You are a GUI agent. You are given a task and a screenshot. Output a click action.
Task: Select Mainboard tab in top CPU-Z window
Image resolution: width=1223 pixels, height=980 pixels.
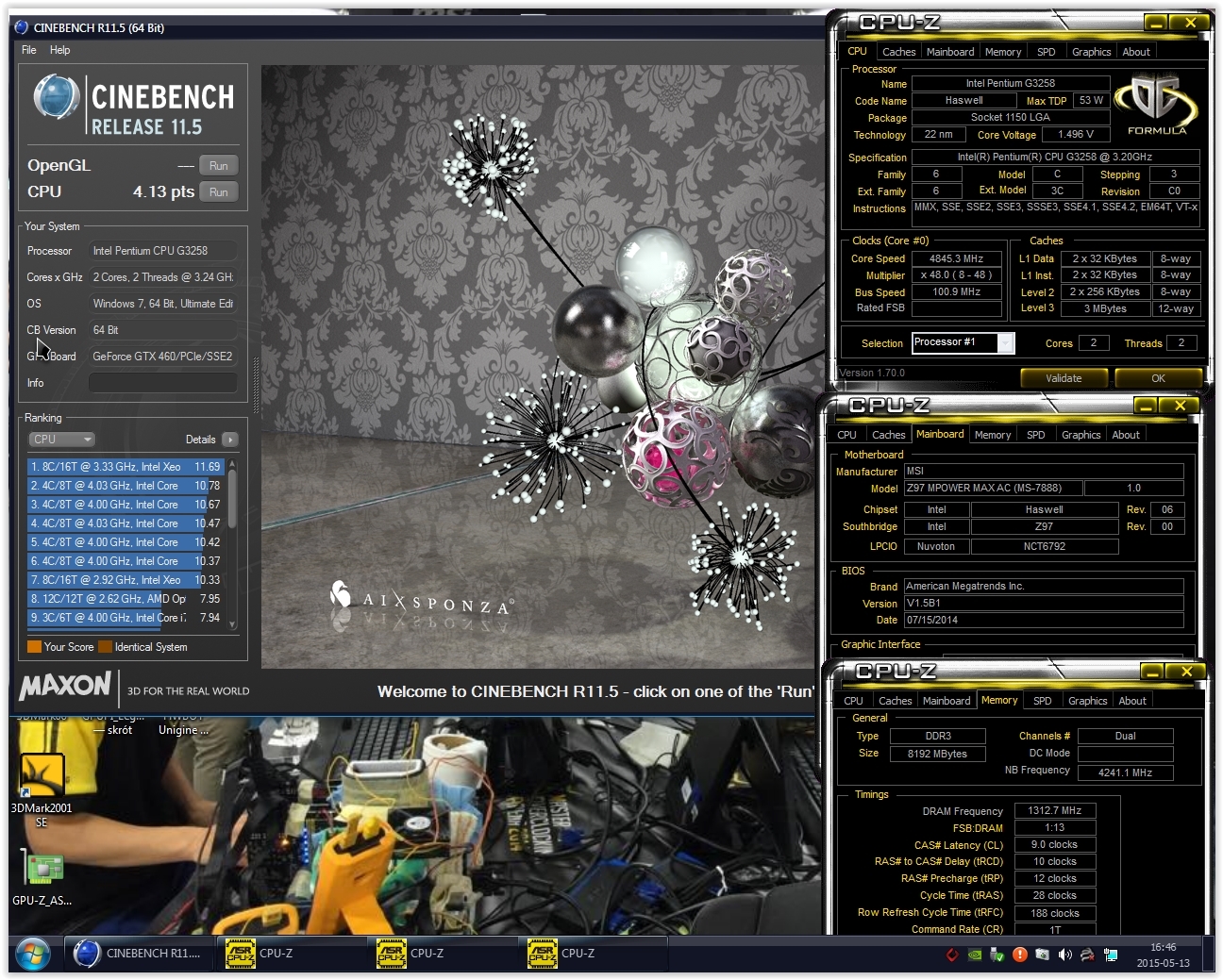coord(950,52)
